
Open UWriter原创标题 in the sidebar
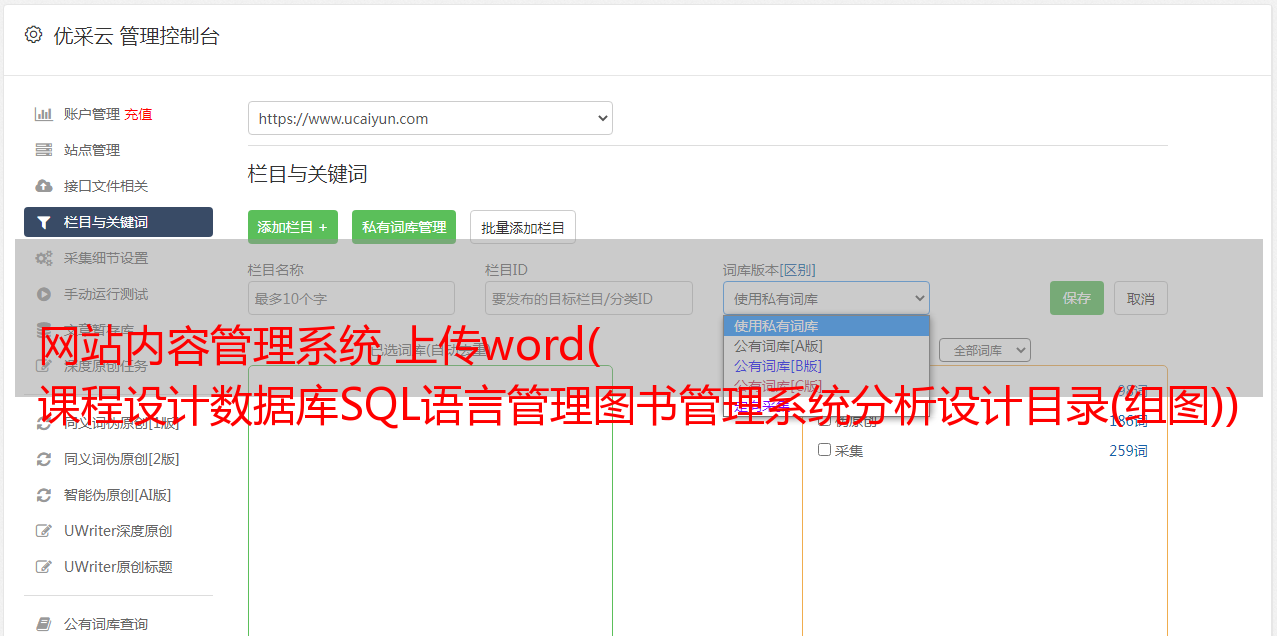[x=118, y=567]
